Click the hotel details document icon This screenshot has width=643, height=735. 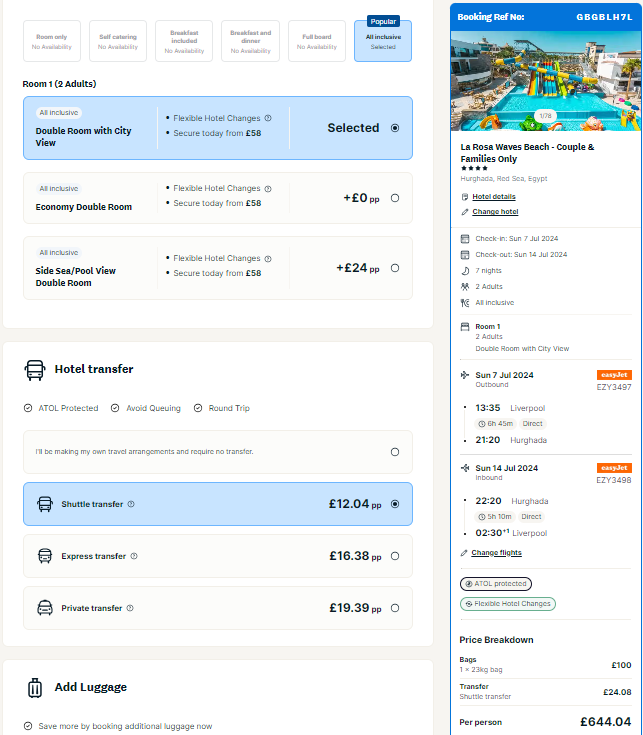(x=465, y=197)
